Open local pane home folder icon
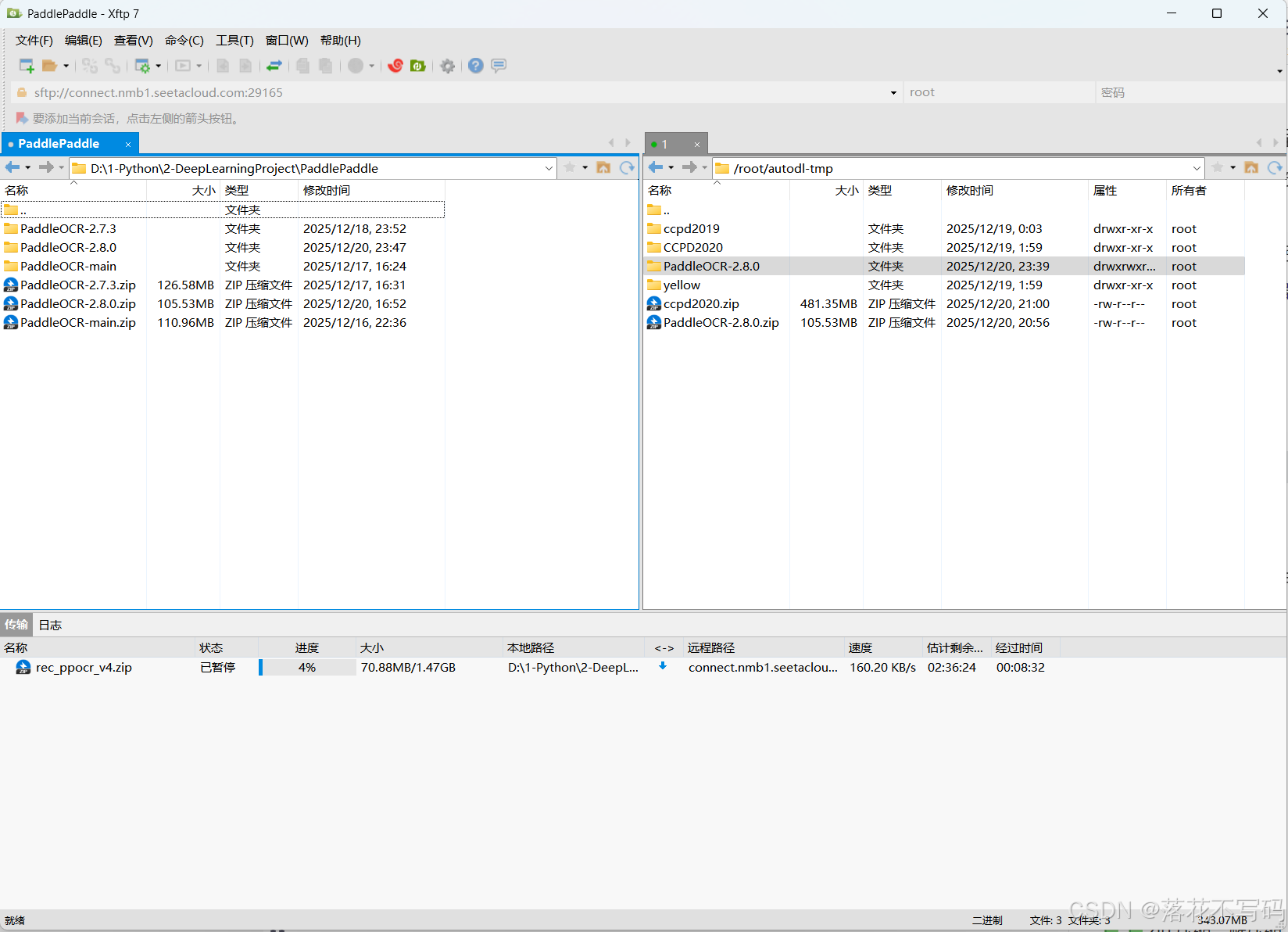1288x932 pixels. (603, 167)
